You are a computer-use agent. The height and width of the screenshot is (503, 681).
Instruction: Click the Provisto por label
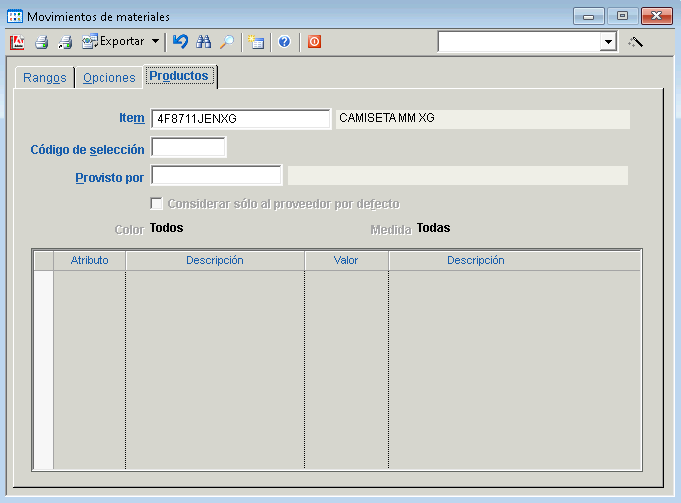point(109,177)
